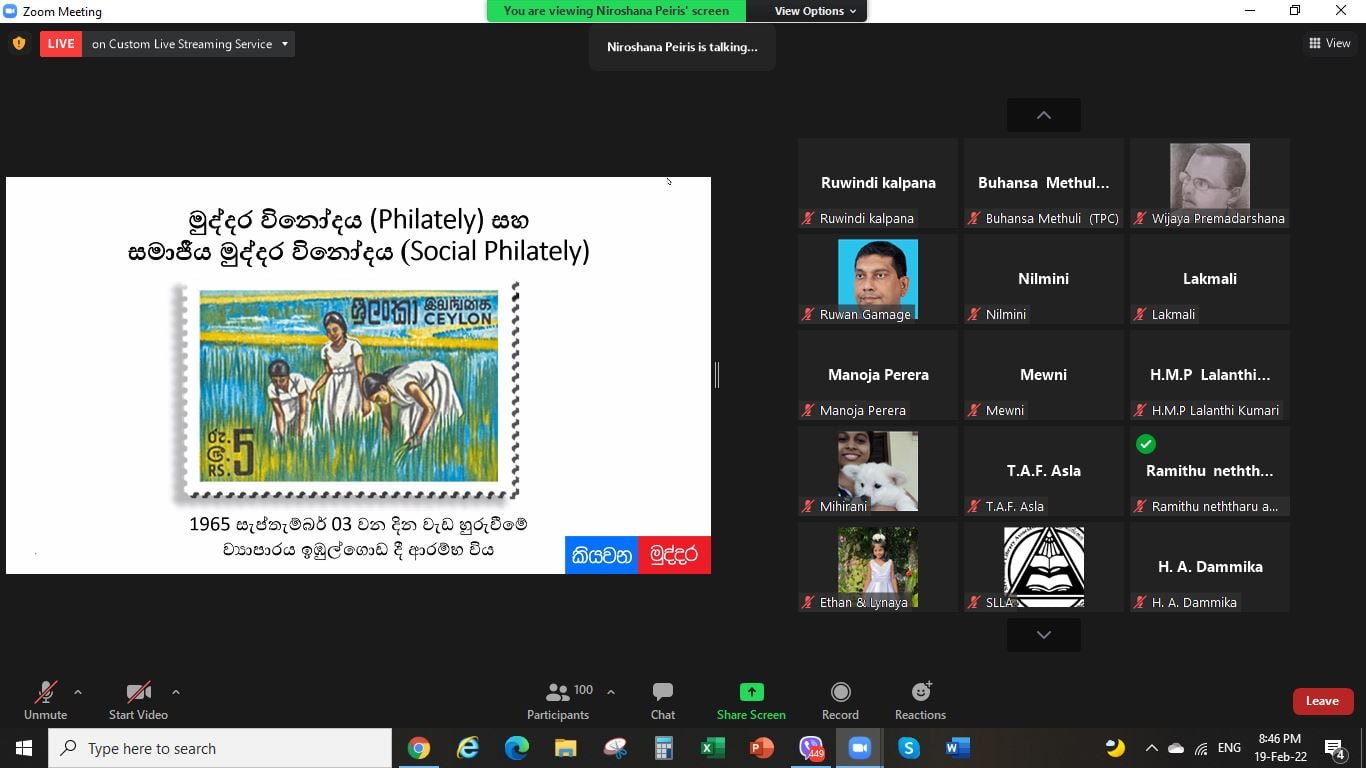The height and width of the screenshot is (768, 1366).
Task: Open Word from taskbar
Action: pyautogui.click(x=957, y=748)
